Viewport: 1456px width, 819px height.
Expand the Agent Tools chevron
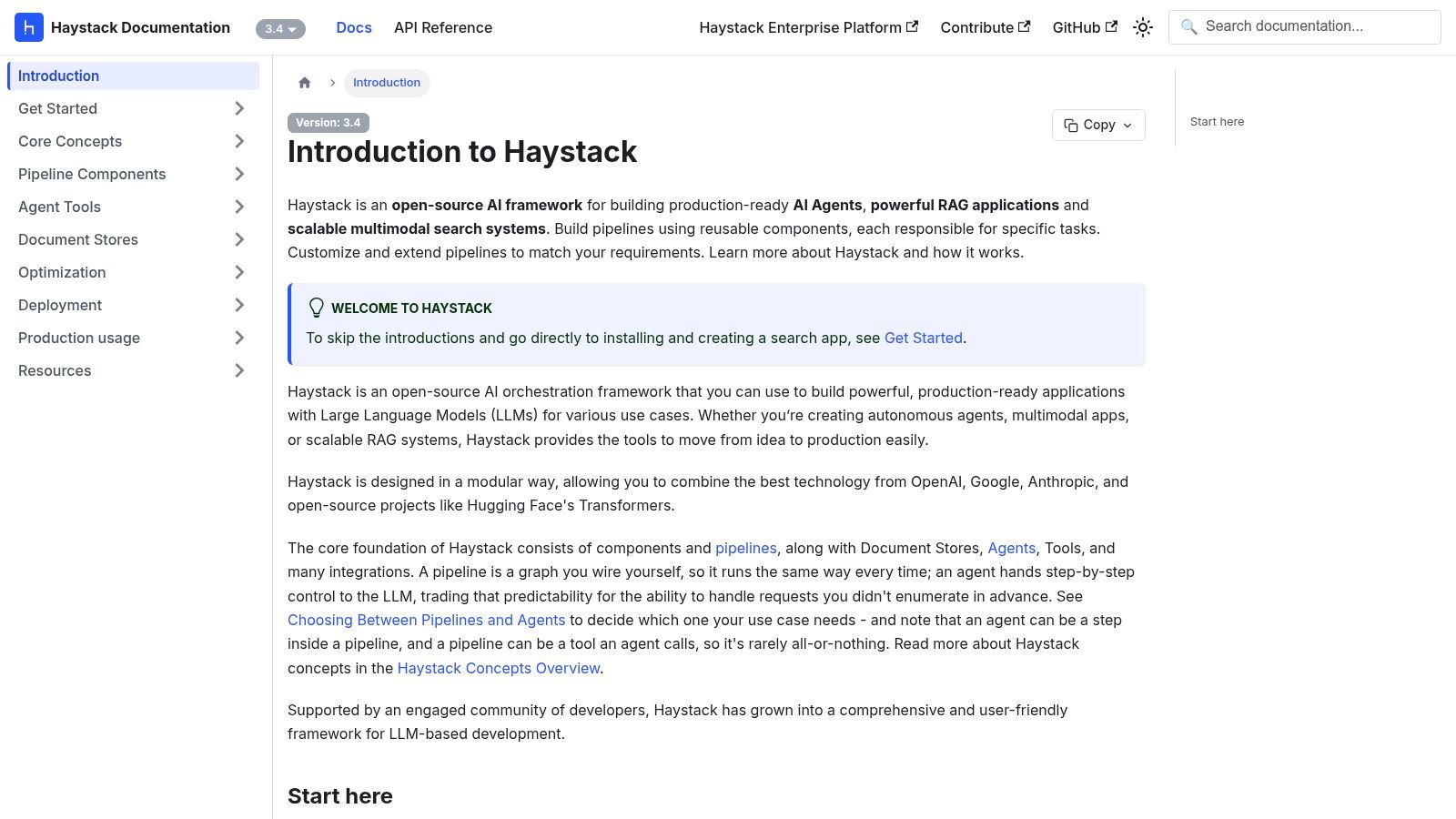point(239,207)
